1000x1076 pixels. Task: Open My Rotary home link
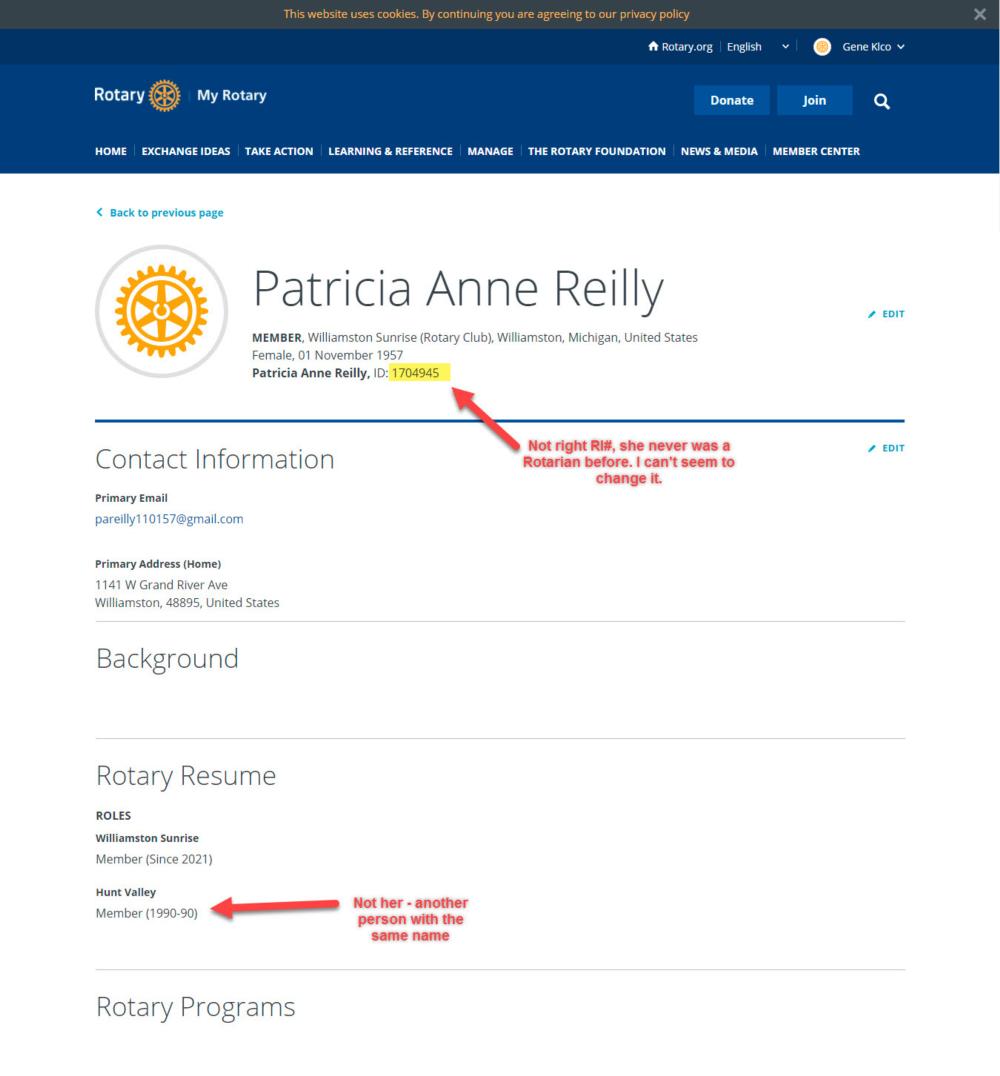coord(231,95)
